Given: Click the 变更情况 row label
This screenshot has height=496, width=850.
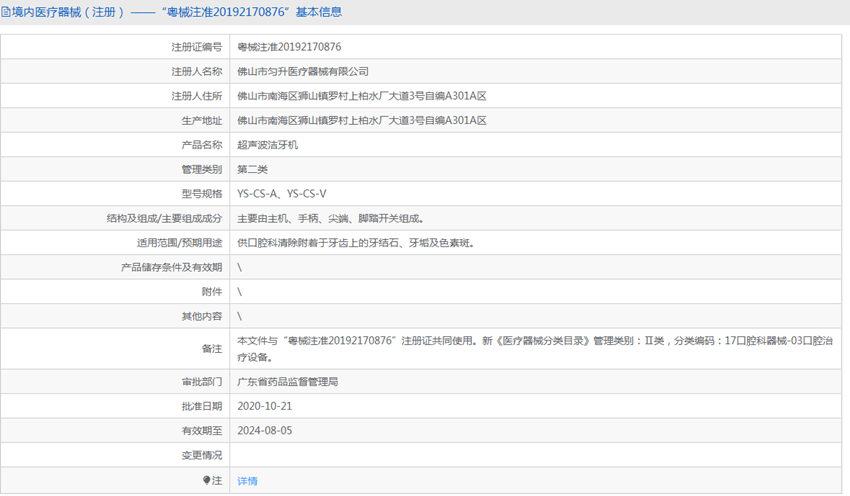Looking at the screenshot, I should coord(201,456).
